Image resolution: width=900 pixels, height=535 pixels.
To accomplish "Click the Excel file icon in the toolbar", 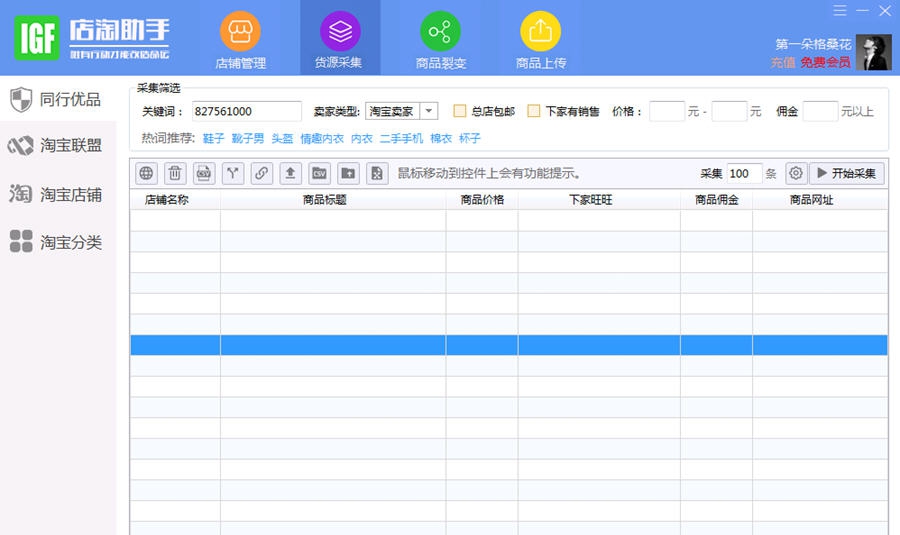I will [377, 173].
